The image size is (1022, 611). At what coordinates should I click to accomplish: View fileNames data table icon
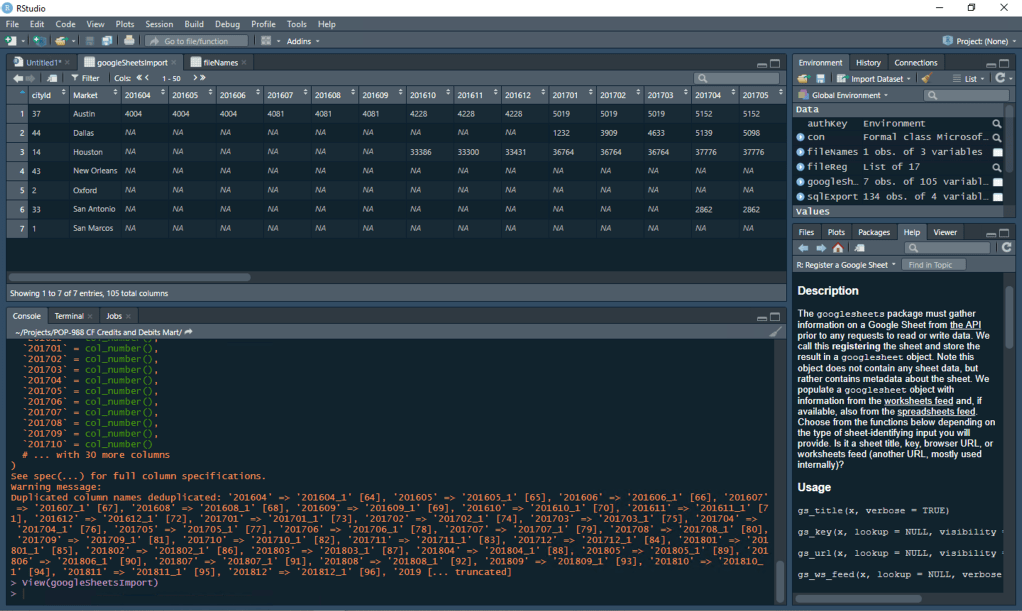click(997, 152)
